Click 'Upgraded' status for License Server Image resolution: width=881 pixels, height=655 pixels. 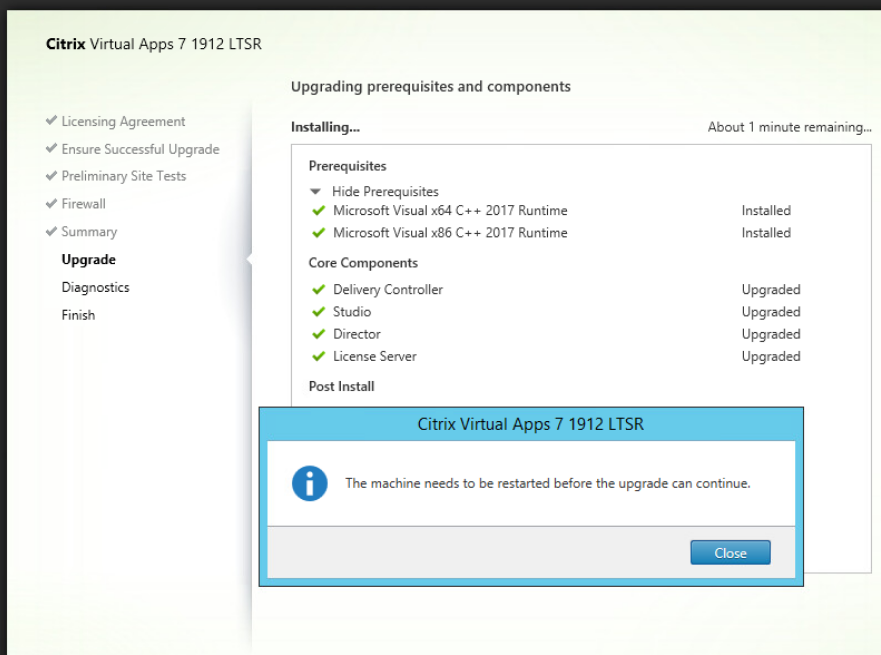(771, 356)
